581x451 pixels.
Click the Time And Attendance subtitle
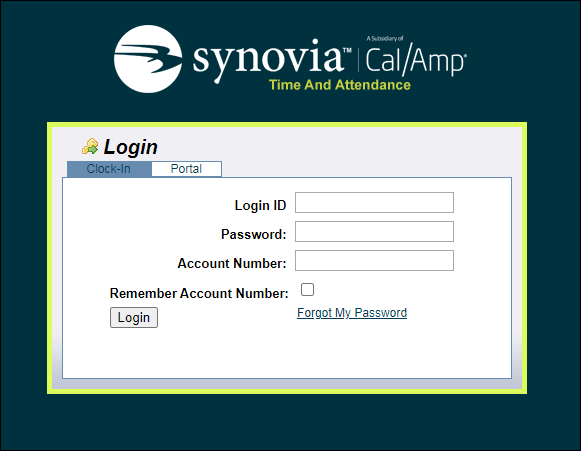pyautogui.click(x=340, y=85)
